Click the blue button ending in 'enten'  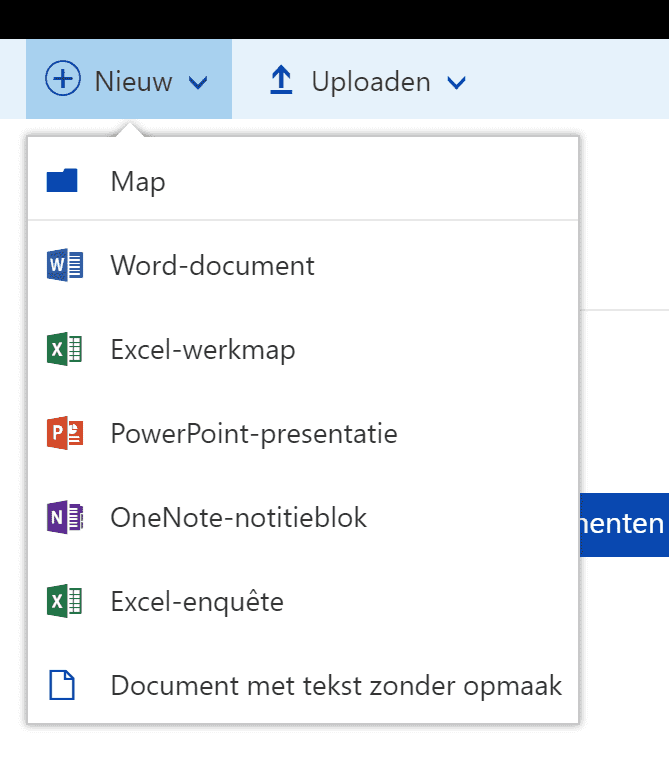[x=624, y=524]
